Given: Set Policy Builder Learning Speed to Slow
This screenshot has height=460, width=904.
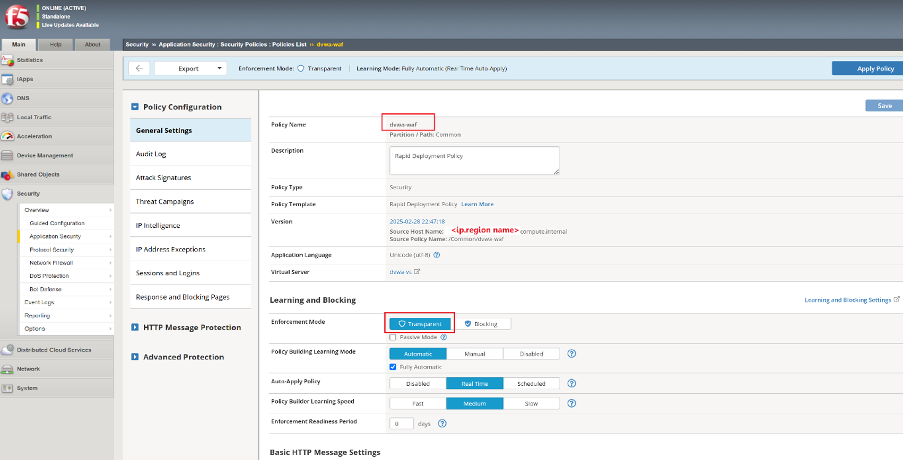Looking at the screenshot, I should pos(530,403).
